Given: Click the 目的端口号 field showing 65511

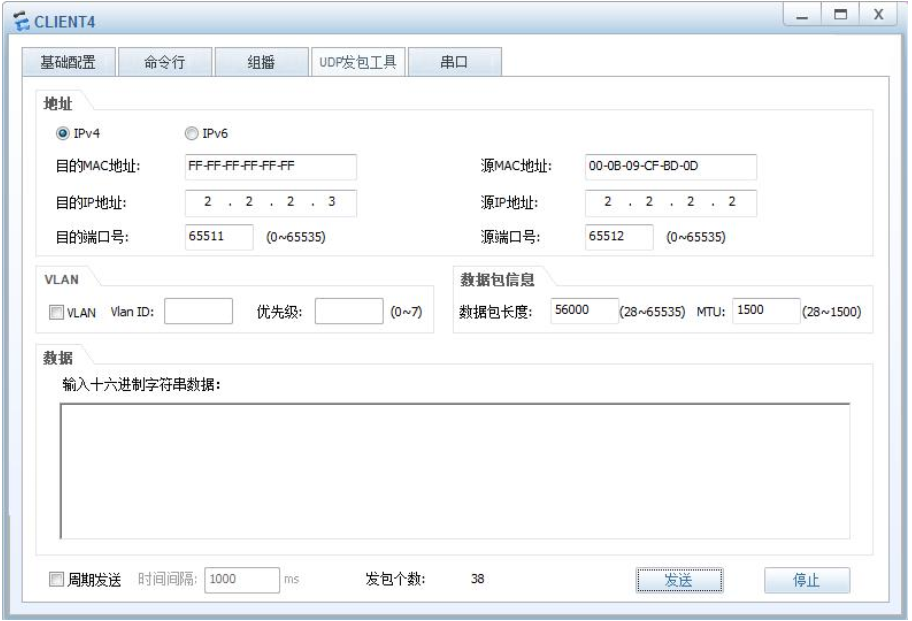Looking at the screenshot, I should [x=219, y=237].
